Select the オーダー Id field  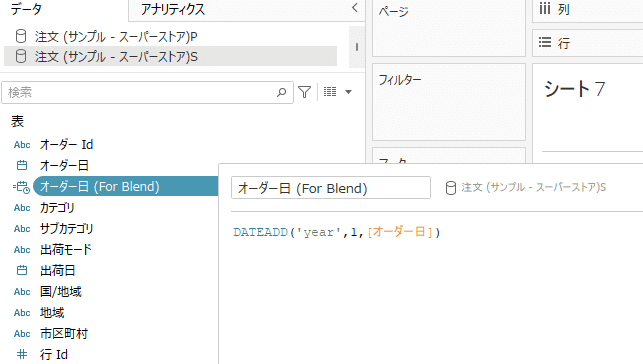(x=66, y=144)
